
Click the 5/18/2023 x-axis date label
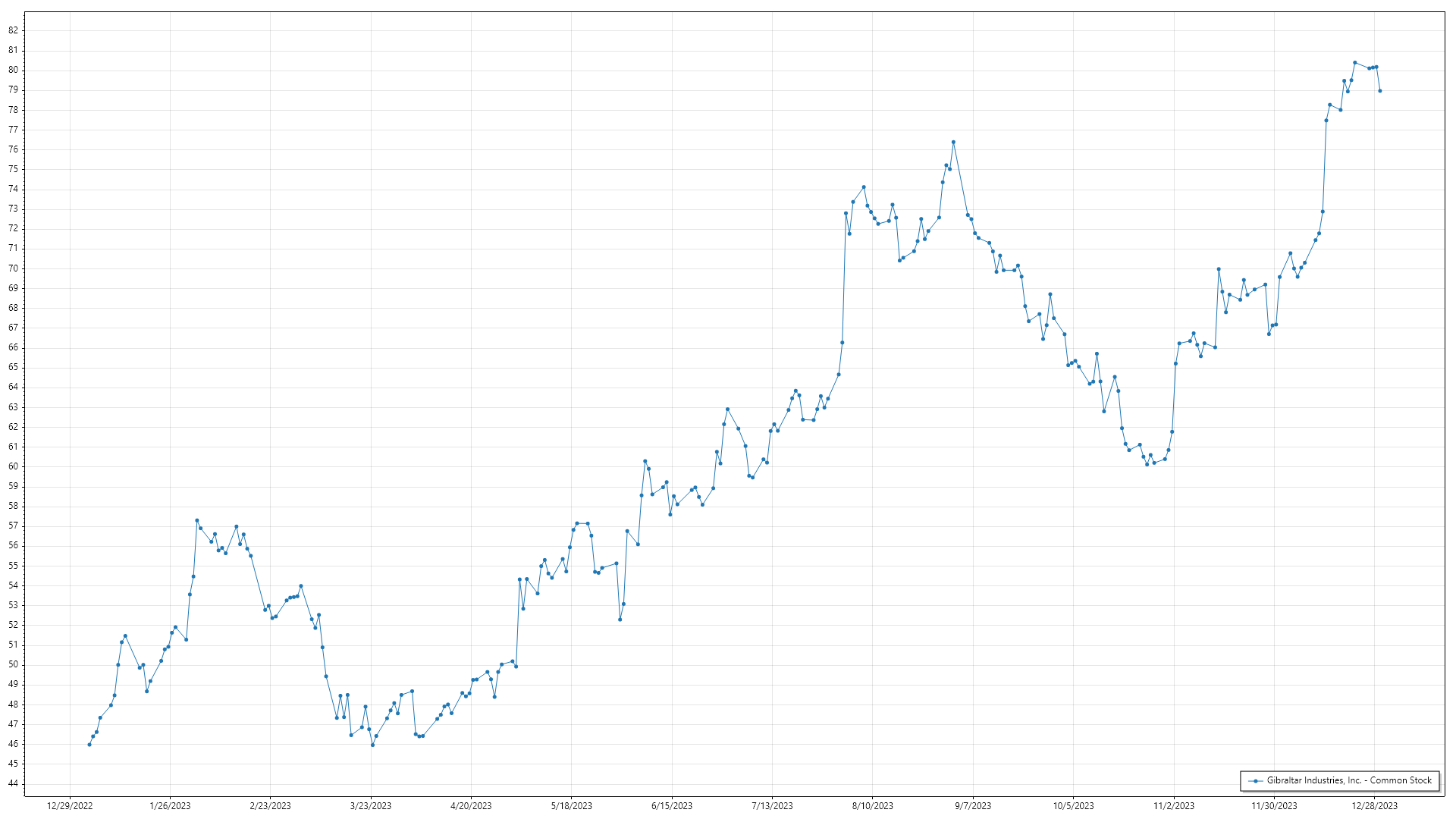point(571,806)
